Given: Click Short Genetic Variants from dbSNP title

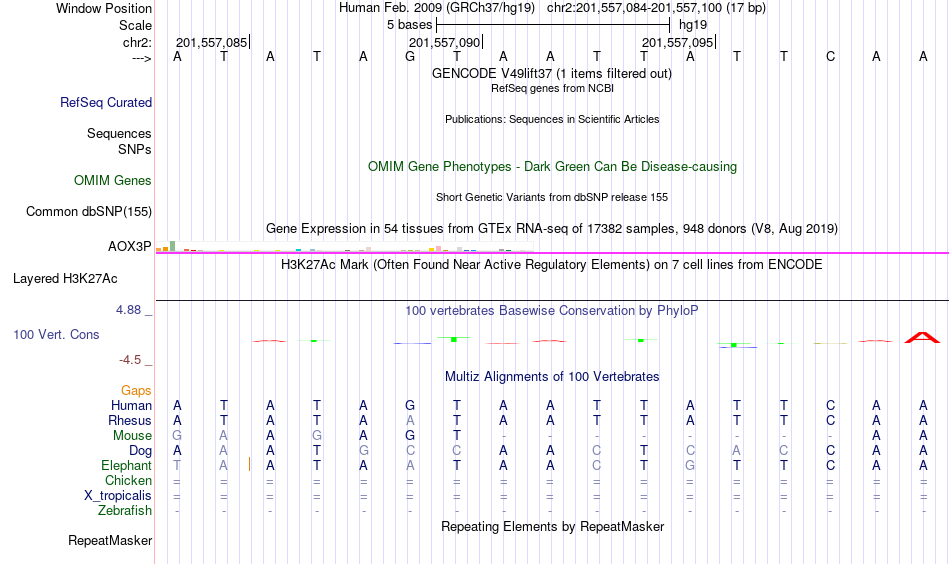Looking at the screenshot, I should [552, 197].
